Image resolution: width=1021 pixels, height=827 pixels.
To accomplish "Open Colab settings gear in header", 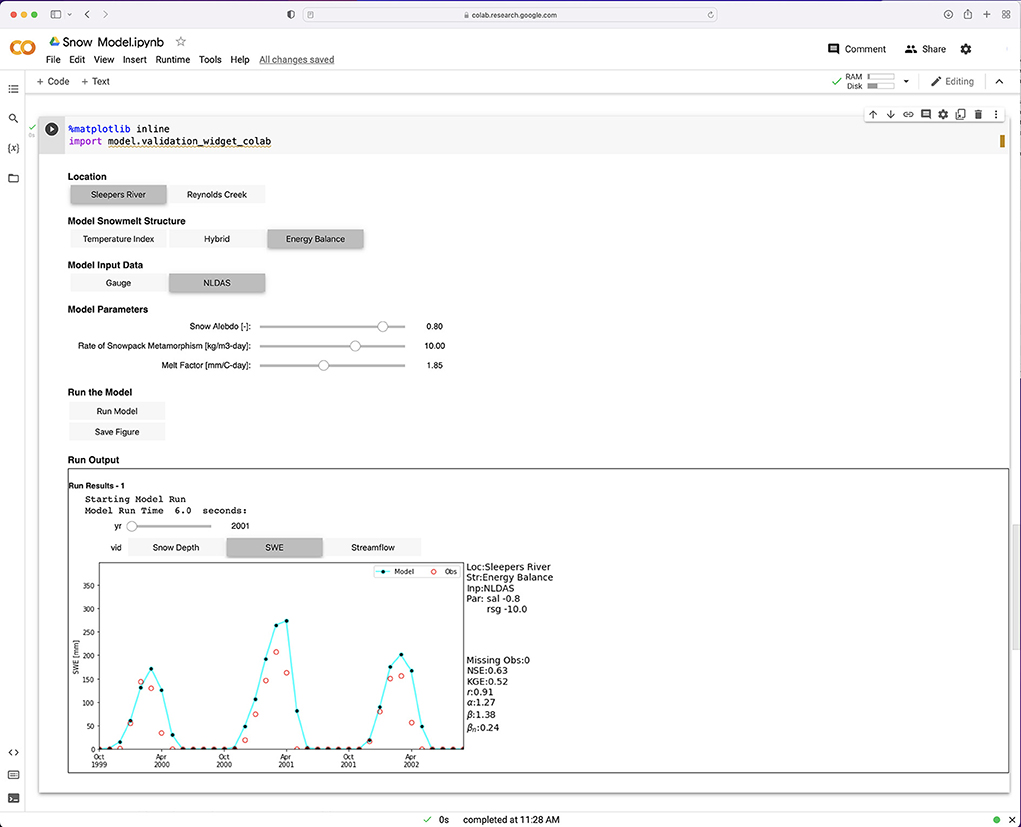I will (x=966, y=49).
